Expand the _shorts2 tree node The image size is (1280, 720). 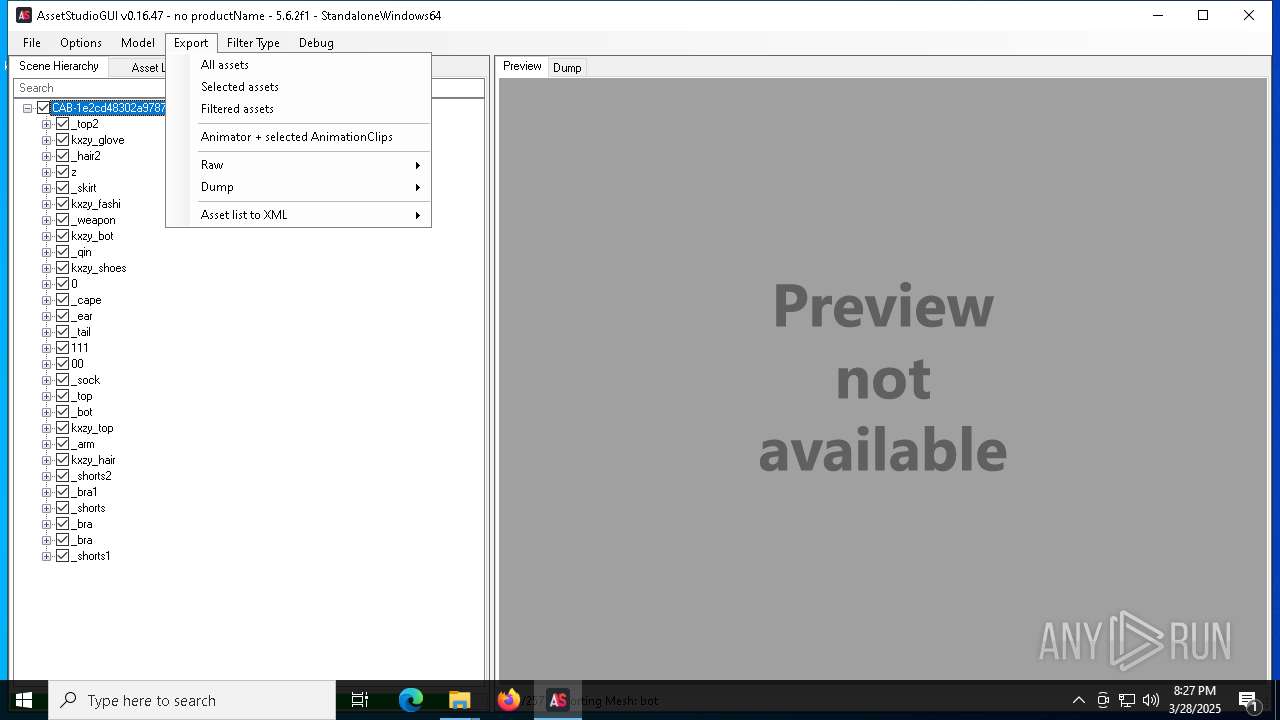[x=46, y=476]
